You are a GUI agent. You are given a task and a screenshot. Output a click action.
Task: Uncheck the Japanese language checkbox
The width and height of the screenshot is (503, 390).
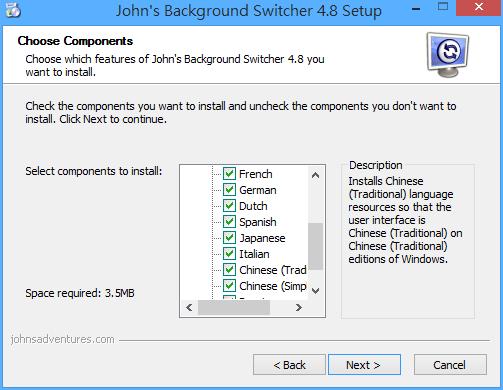229,238
